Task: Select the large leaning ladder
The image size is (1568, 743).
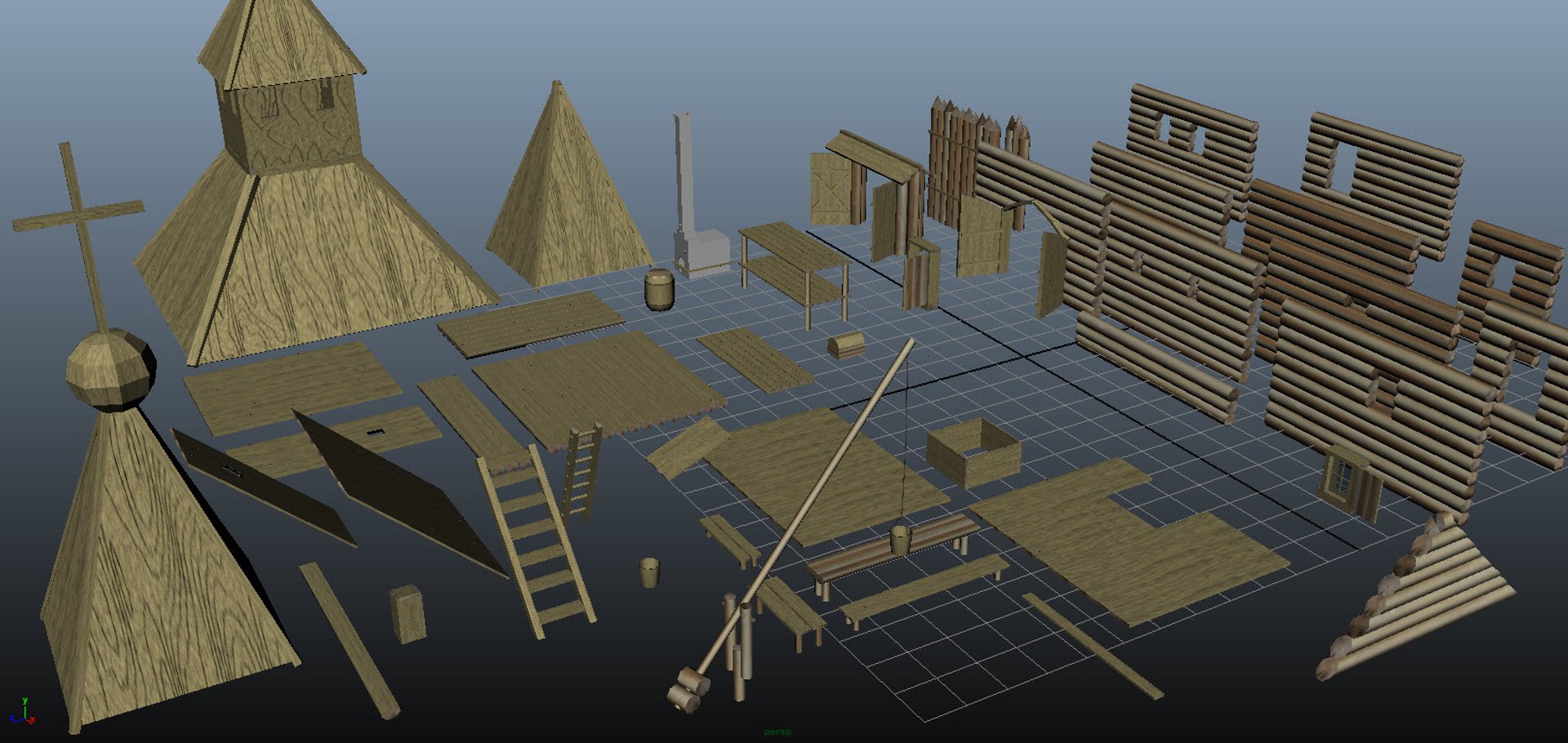Action: (x=536, y=543)
